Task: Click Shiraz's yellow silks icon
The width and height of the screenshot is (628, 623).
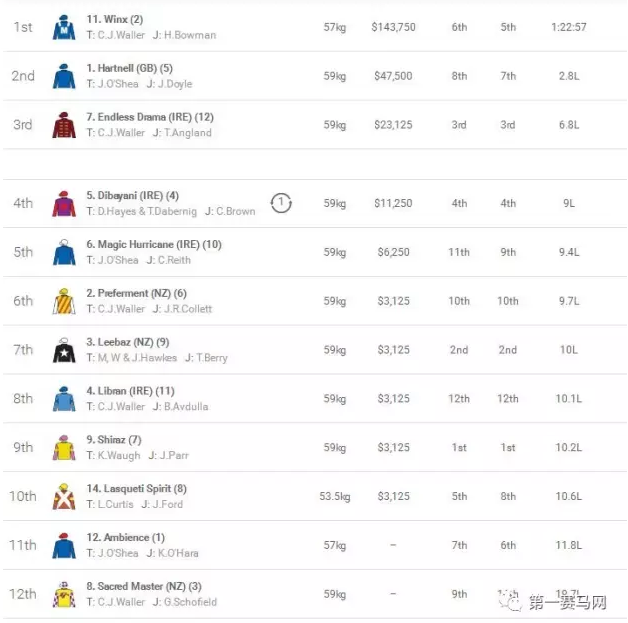Action: tap(64, 448)
